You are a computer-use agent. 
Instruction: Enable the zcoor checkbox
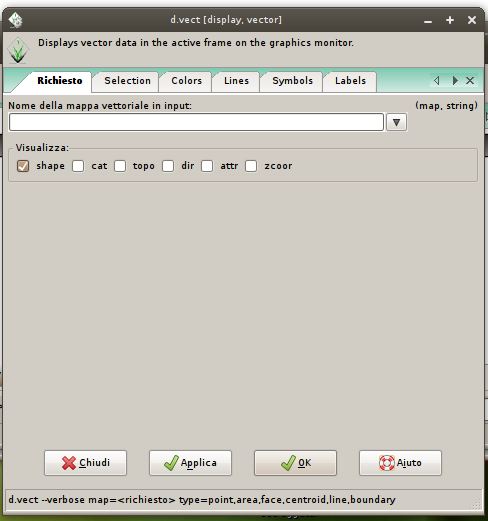[x=251, y=166]
